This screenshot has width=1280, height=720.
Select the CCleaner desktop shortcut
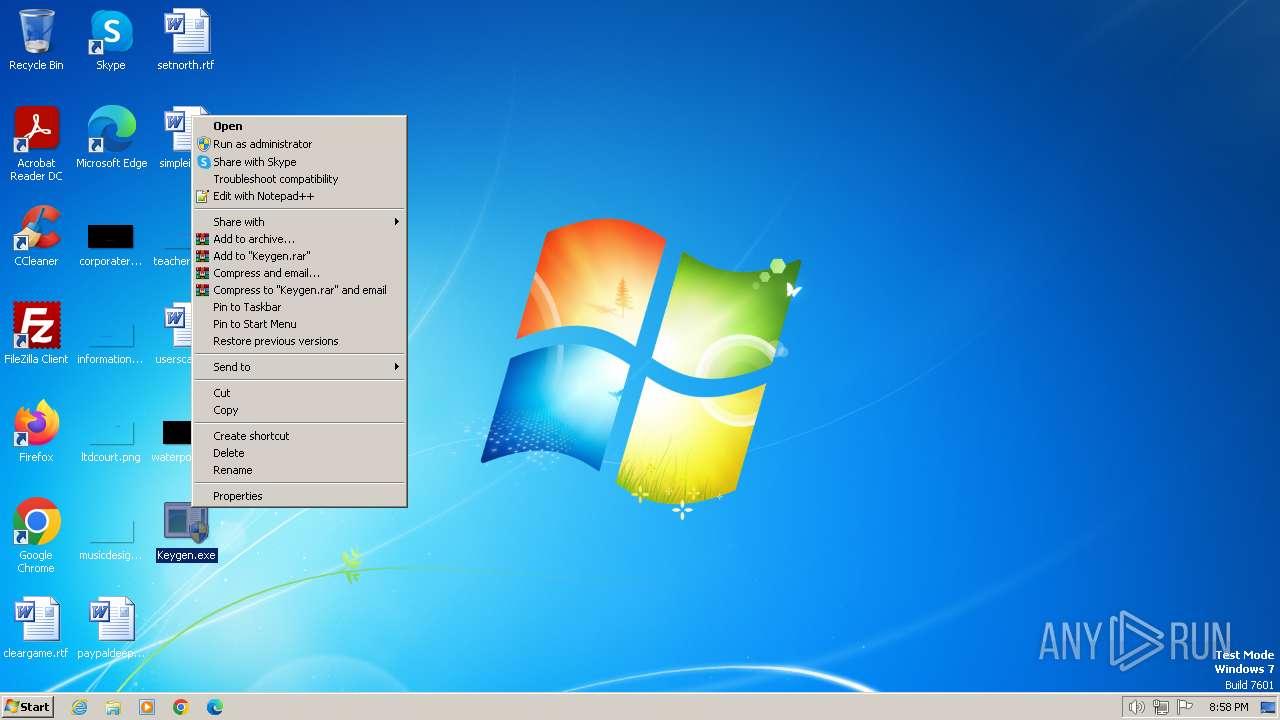[x=36, y=236]
